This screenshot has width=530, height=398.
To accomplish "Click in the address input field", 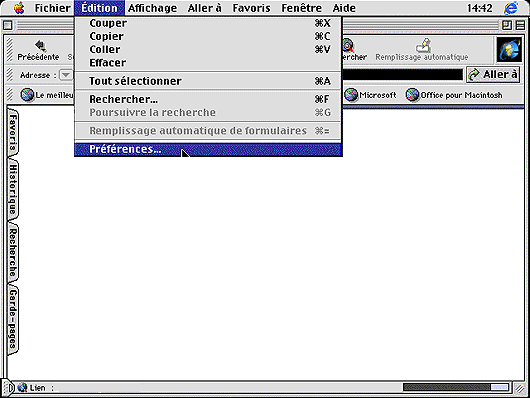I will (x=402, y=75).
